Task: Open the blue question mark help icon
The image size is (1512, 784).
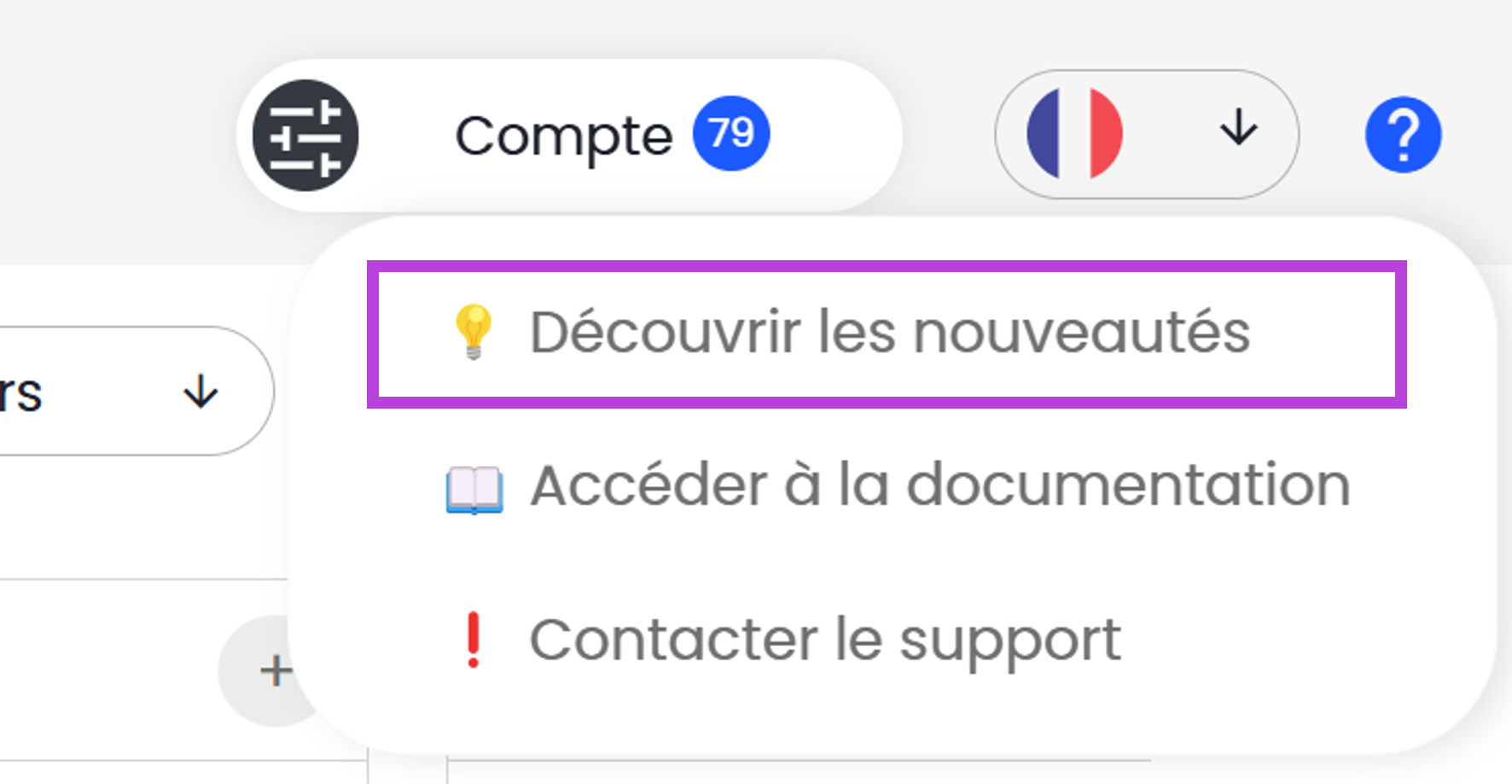Action: click(1403, 135)
